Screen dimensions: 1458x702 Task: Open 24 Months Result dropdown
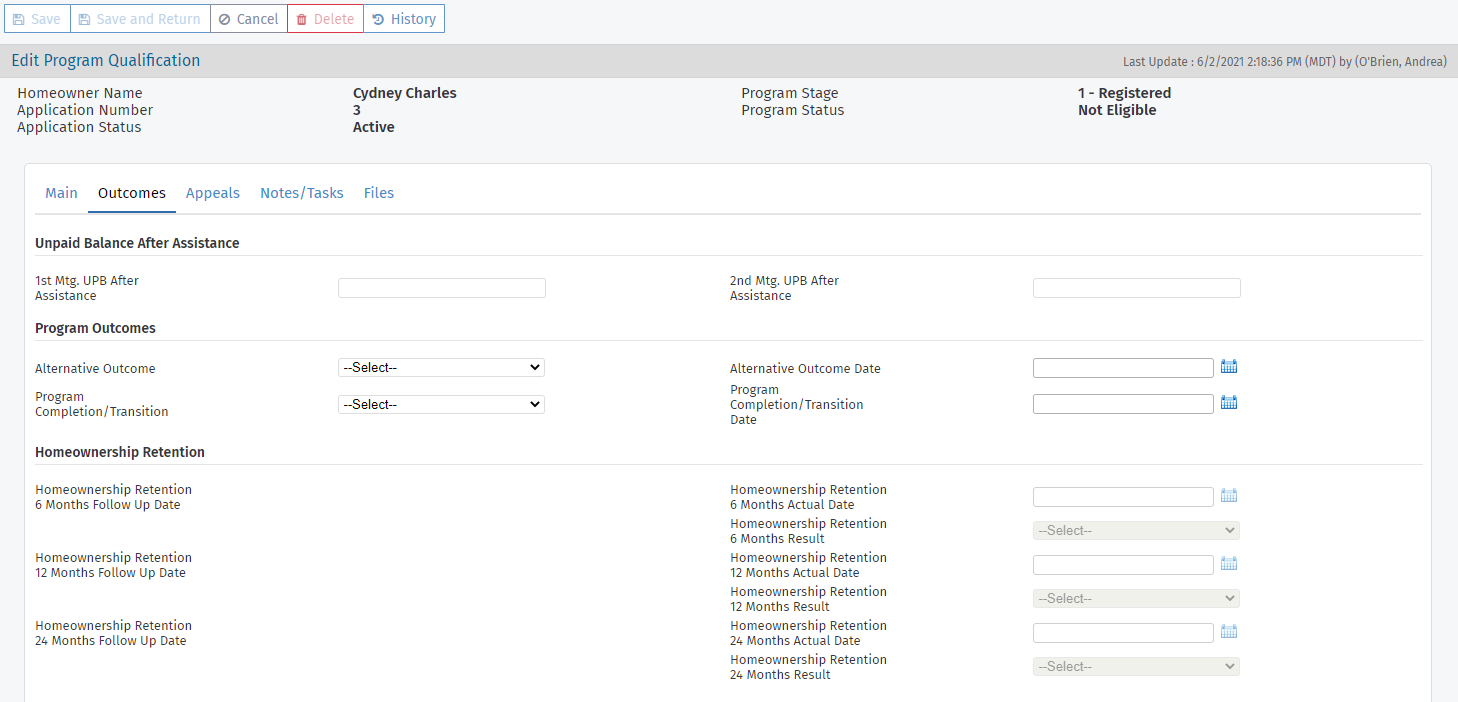[x=1136, y=667]
